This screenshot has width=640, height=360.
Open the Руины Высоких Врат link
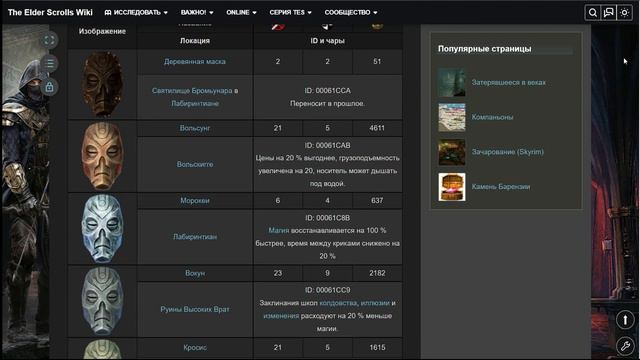[x=195, y=309]
